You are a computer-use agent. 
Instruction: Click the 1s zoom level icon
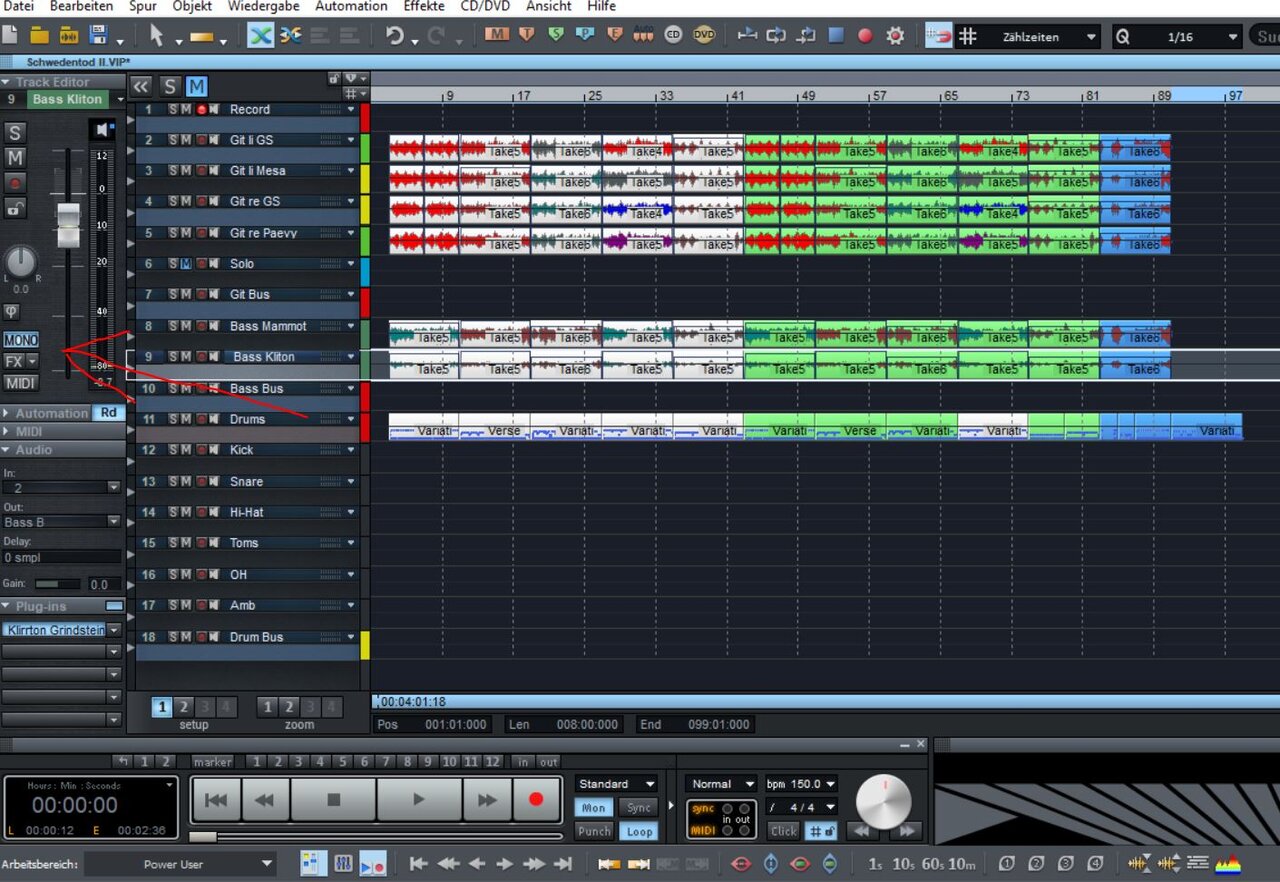pos(875,865)
